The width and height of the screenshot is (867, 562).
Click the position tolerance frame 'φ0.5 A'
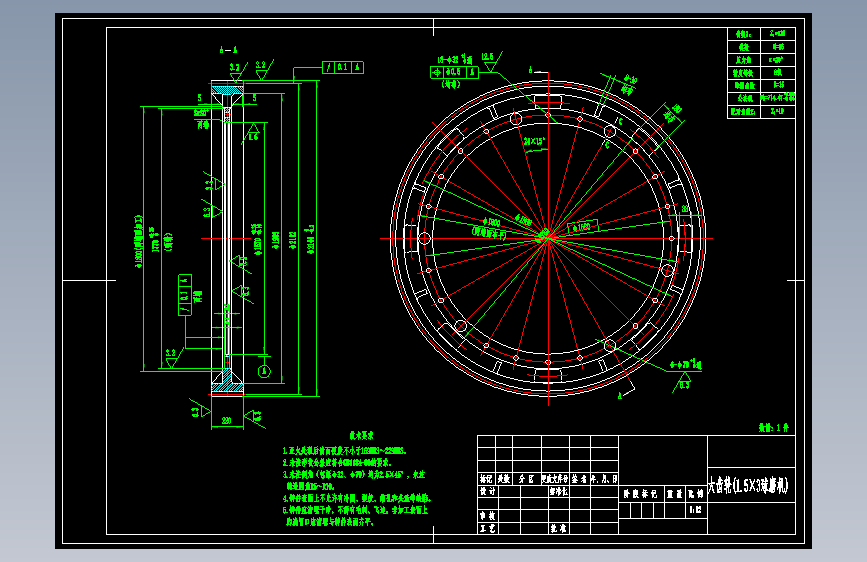tap(454, 72)
